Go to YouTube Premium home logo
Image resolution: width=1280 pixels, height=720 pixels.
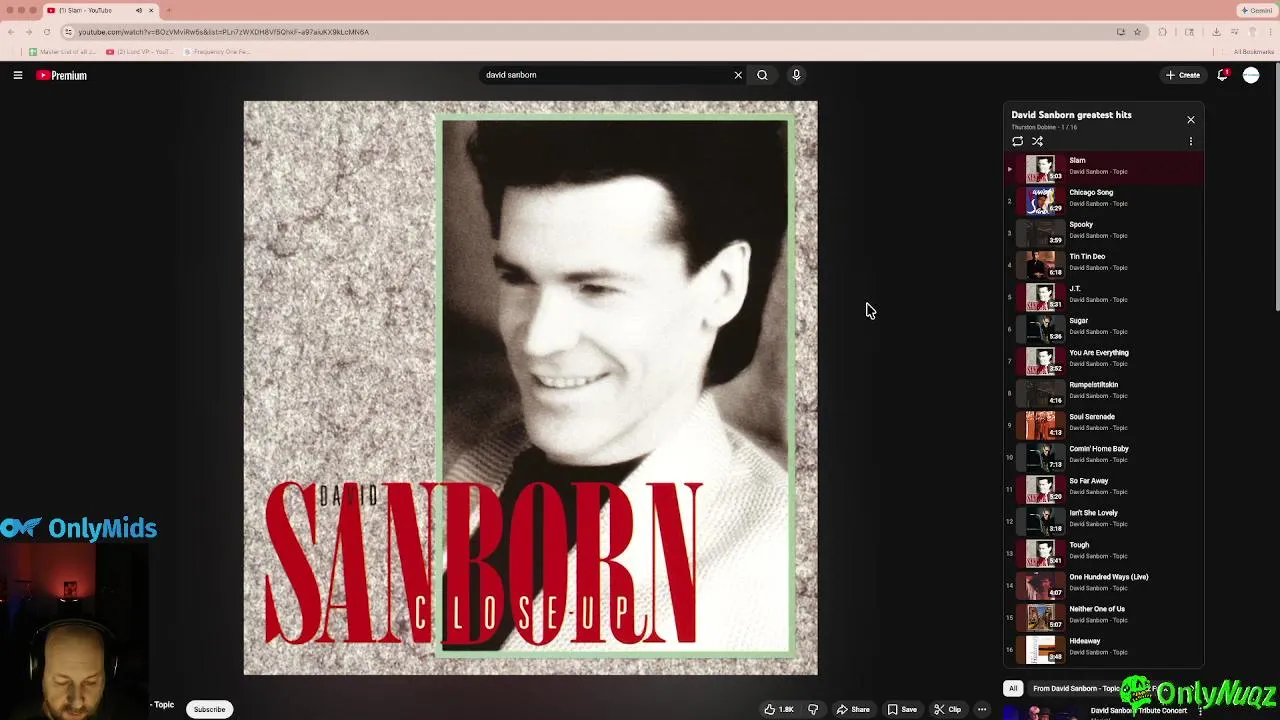point(62,75)
